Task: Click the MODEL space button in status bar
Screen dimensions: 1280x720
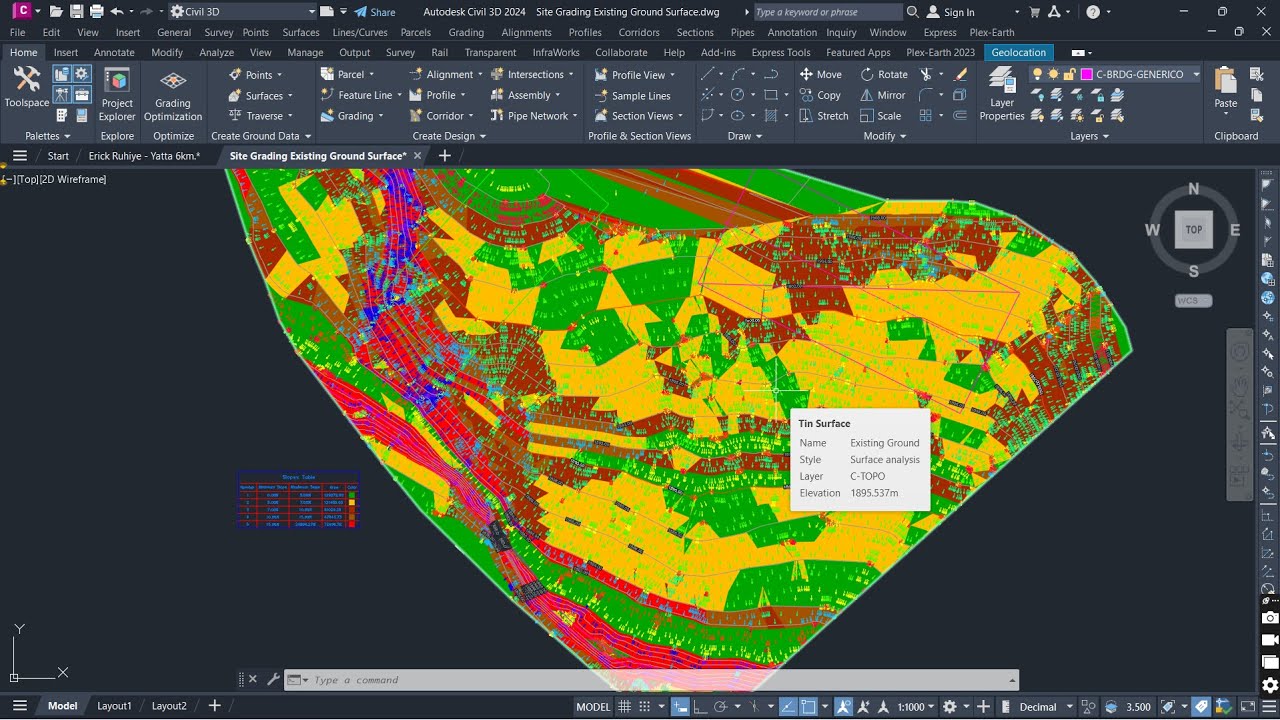Action: click(x=593, y=707)
